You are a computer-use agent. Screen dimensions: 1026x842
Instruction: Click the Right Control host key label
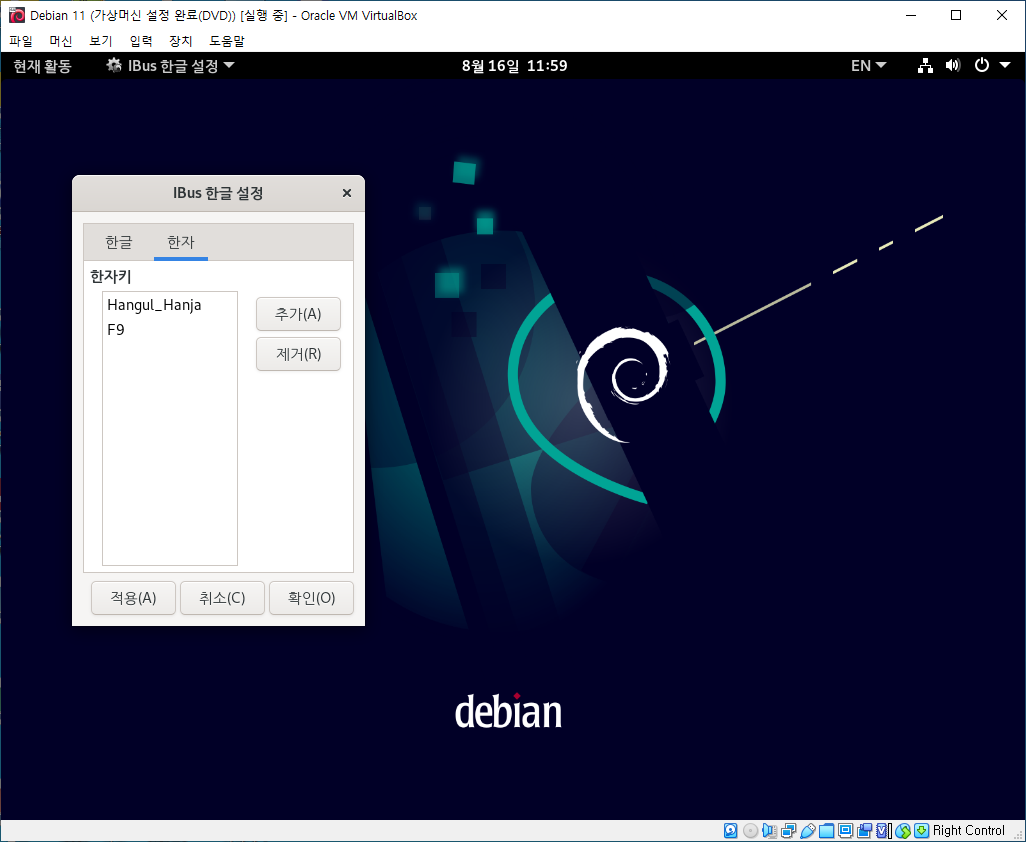point(968,830)
